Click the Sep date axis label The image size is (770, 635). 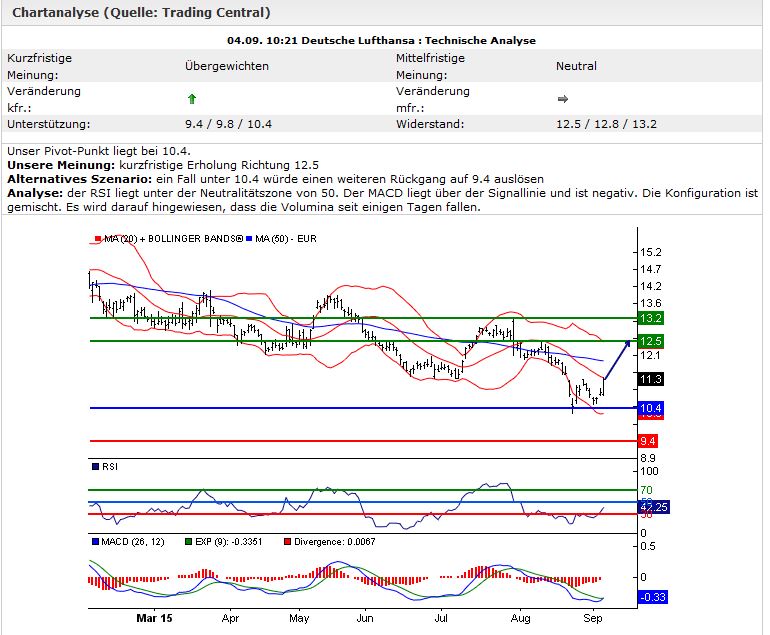point(593,618)
